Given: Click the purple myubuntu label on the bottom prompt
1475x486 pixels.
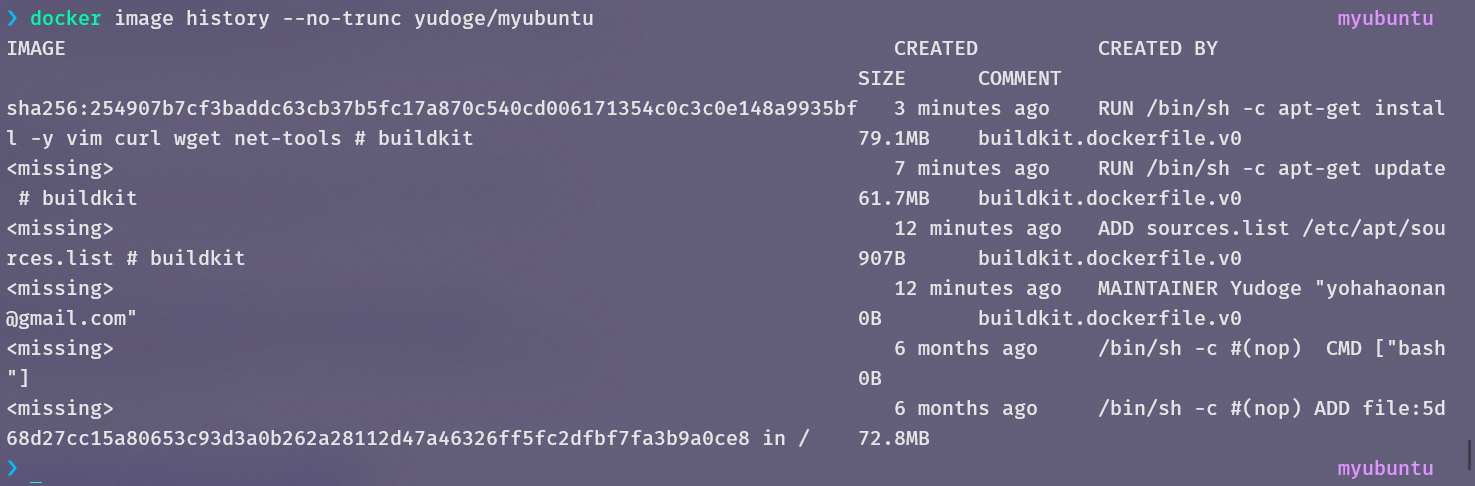Looking at the screenshot, I should click(x=1385, y=468).
